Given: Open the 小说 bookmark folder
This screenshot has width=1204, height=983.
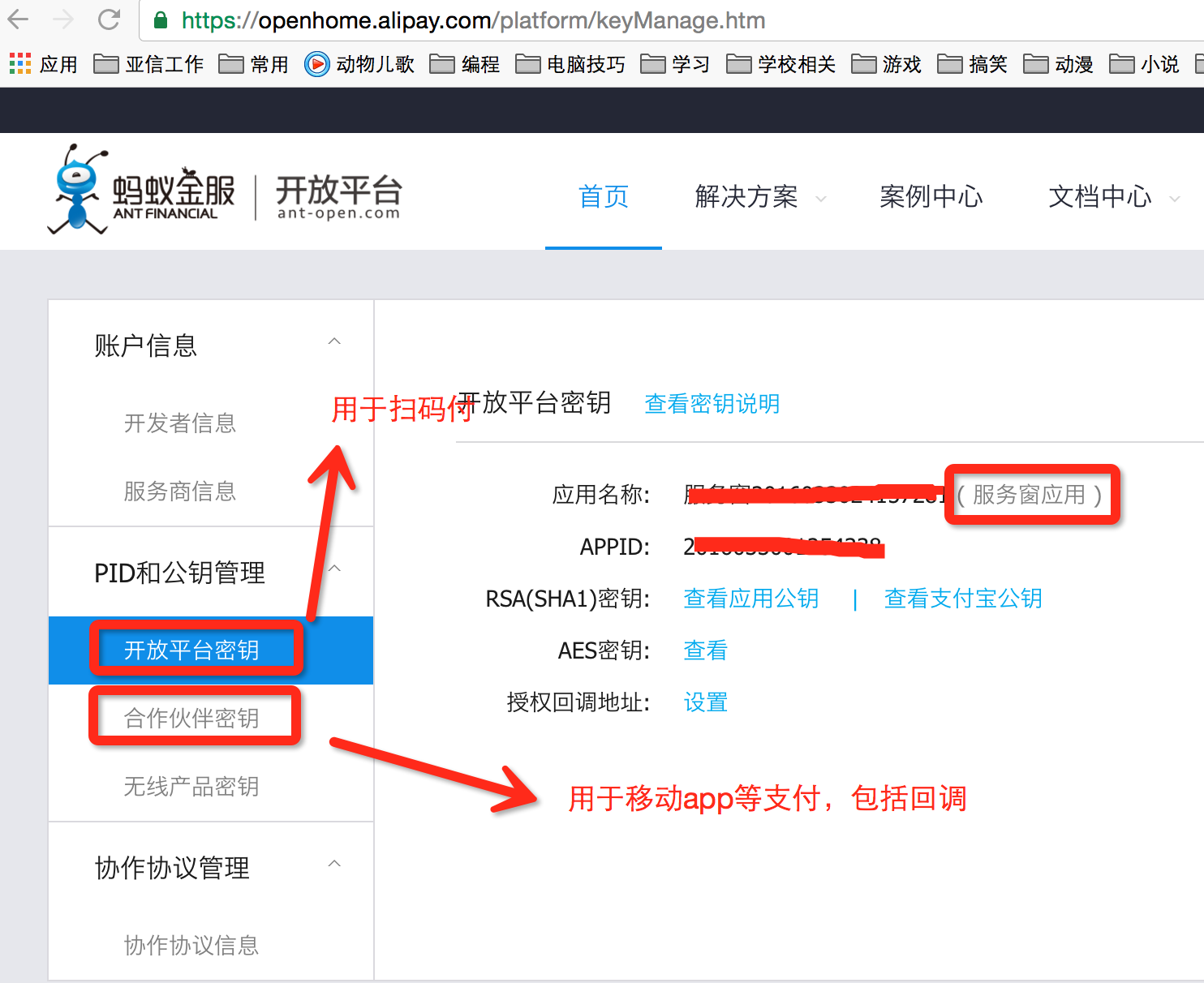Looking at the screenshot, I should (x=1145, y=64).
